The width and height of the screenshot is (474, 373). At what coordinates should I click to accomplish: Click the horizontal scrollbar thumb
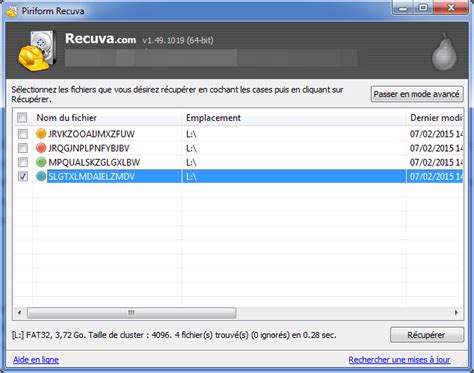pyautogui.click(x=132, y=313)
